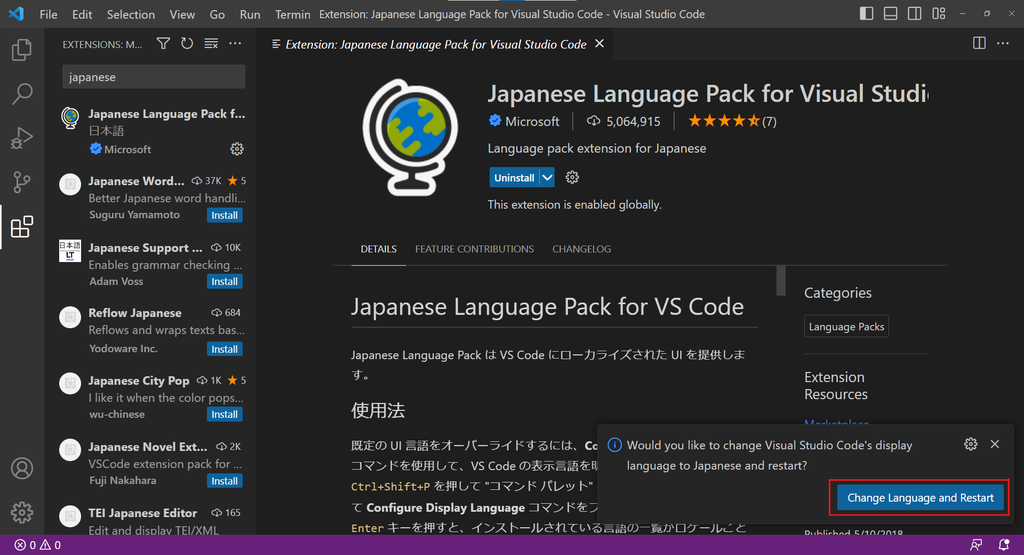The width and height of the screenshot is (1024, 555).
Task: Toggle the secondary side bar layout icon
Action: [x=914, y=14]
